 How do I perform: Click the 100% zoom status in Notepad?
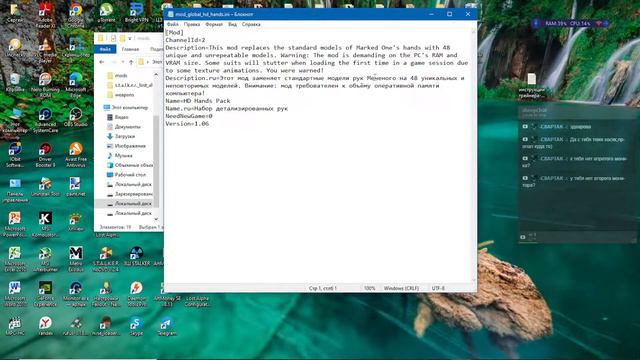(x=369, y=288)
